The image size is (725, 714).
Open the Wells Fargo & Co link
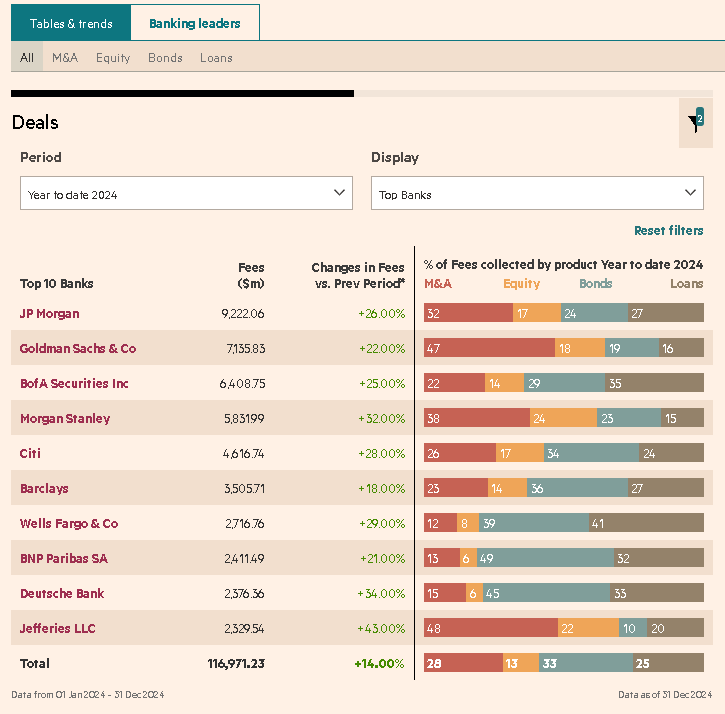tap(69, 523)
